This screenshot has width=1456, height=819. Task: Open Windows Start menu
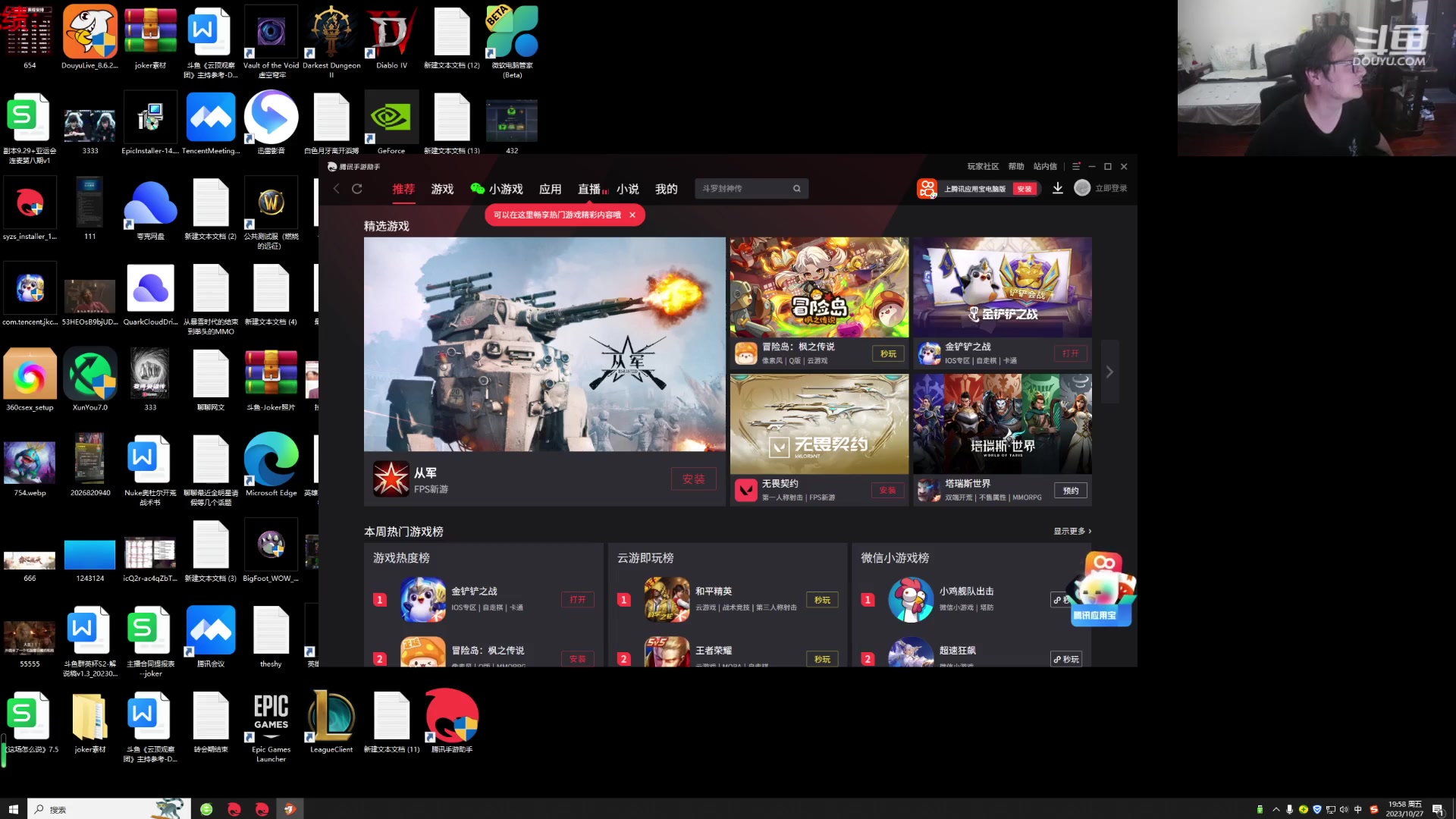point(13,809)
